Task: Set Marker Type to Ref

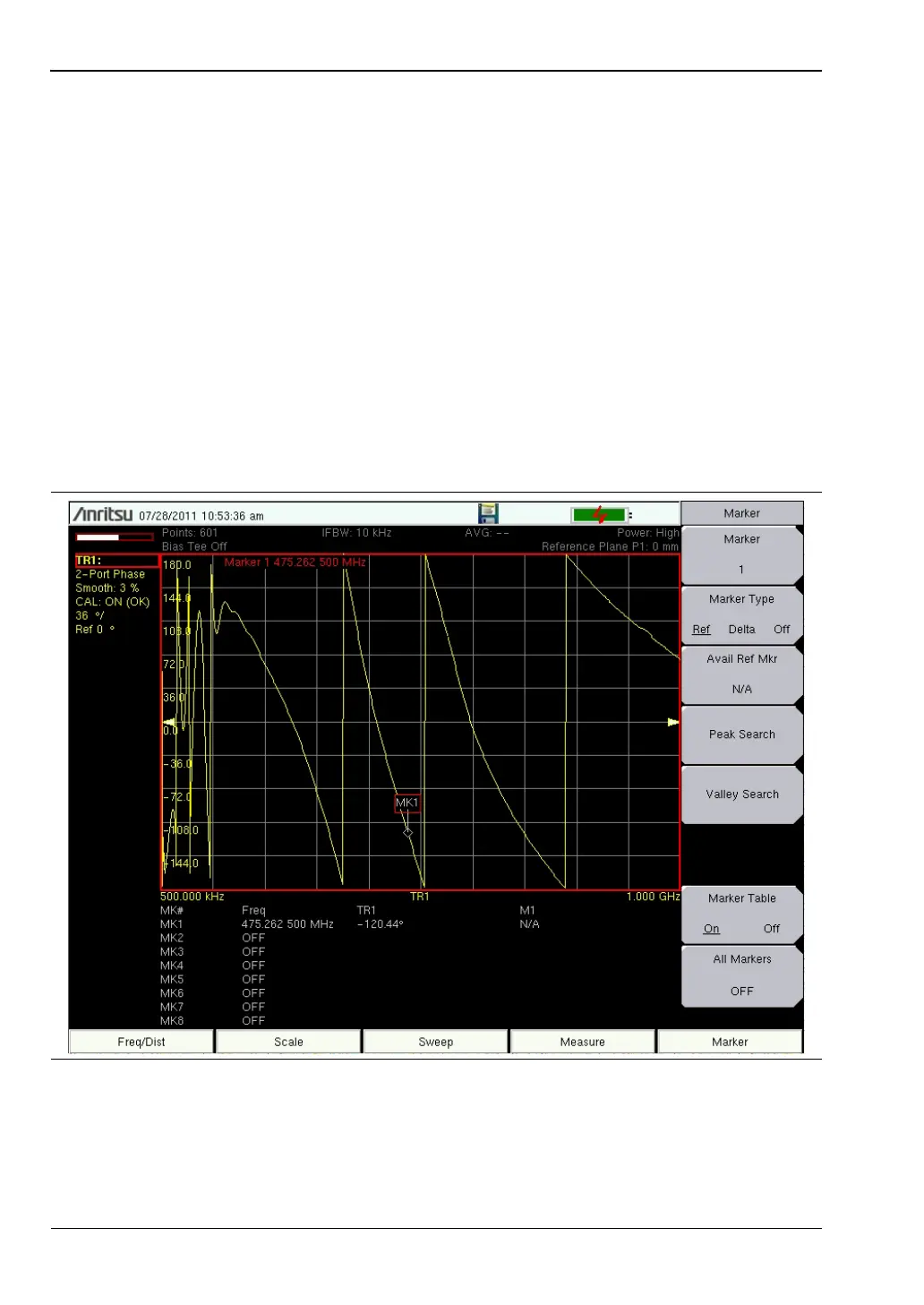Action: pyautogui.click(x=701, y=630)
